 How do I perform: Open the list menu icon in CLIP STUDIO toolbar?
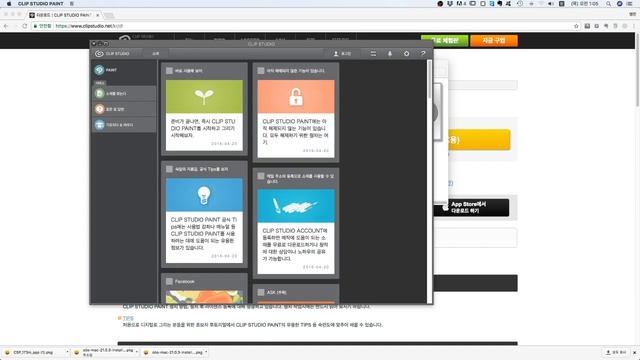tap(373, 53)
